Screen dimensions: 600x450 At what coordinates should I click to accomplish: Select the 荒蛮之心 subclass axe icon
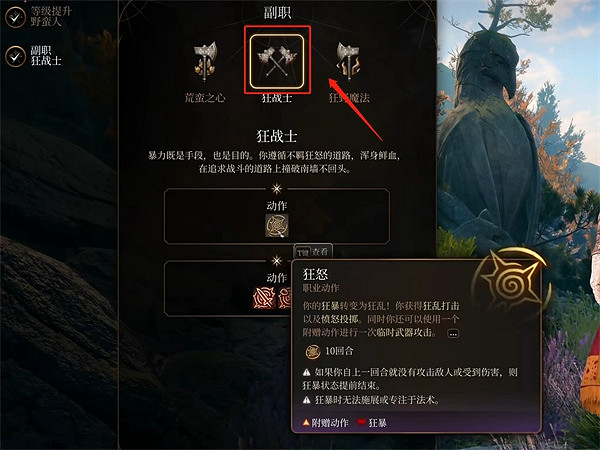[205, 61]
